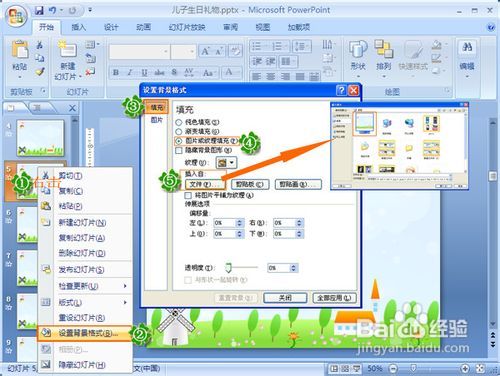Click the Aa change case icon
500x376 pixels.
click(208, 72)
